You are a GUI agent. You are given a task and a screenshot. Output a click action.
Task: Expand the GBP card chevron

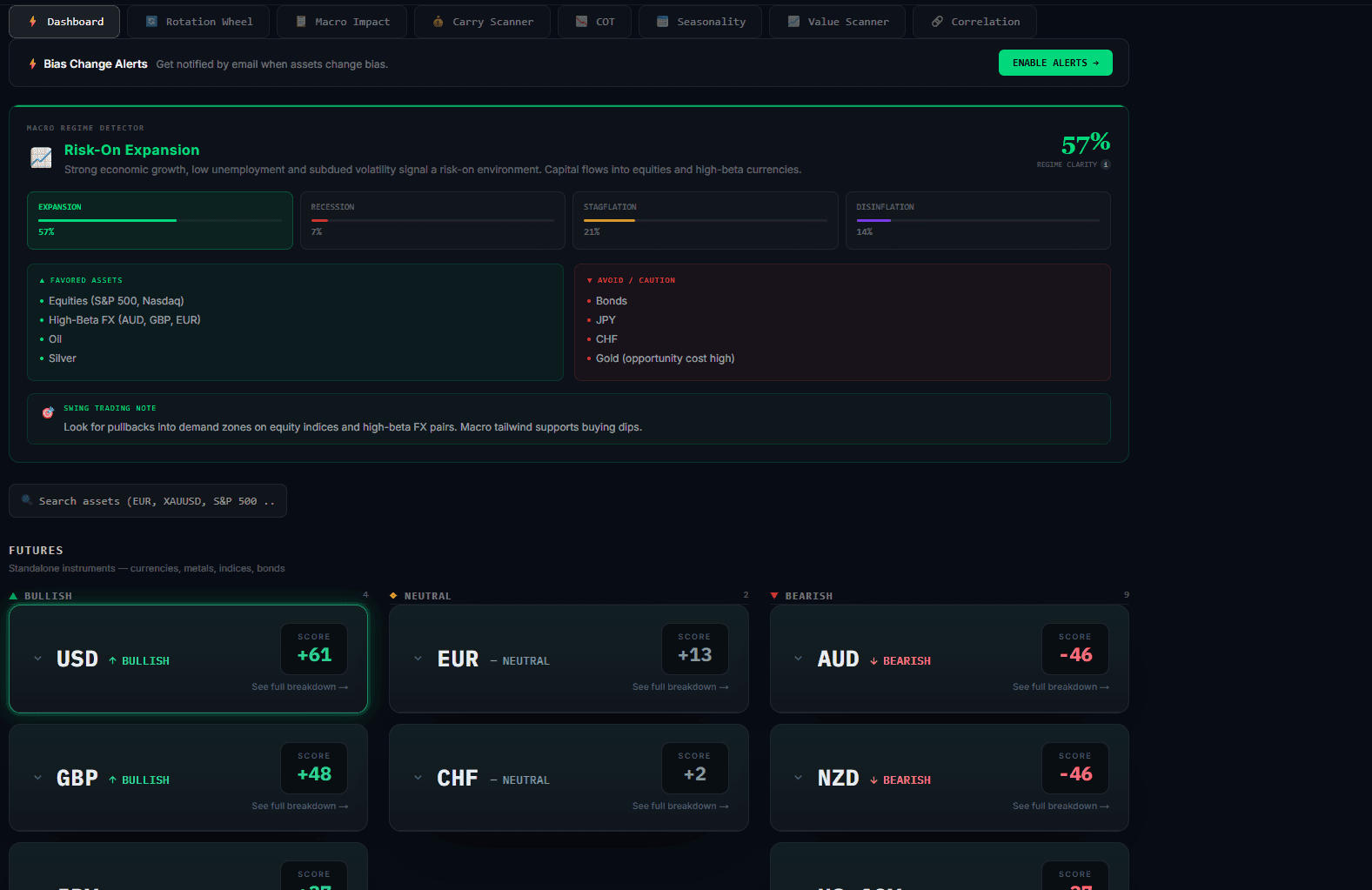(x=37, y=778)
